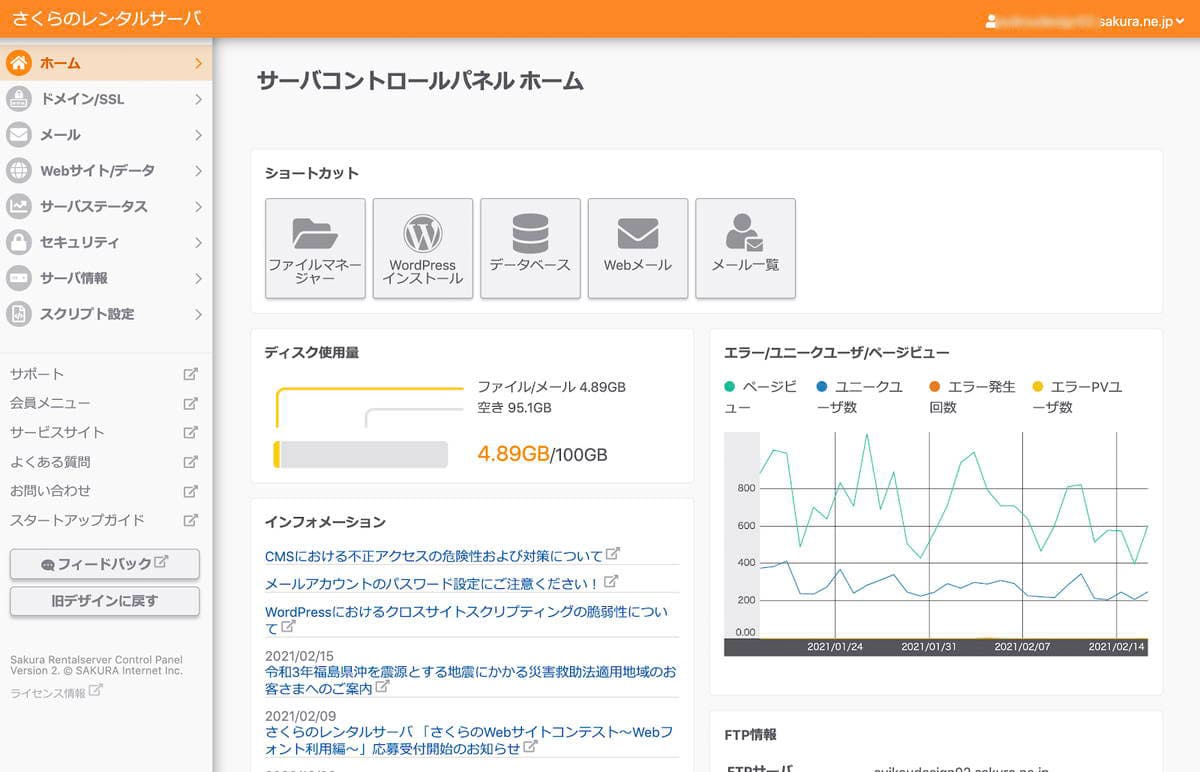Click the セキュリティ padlock icon

point(19,242)
